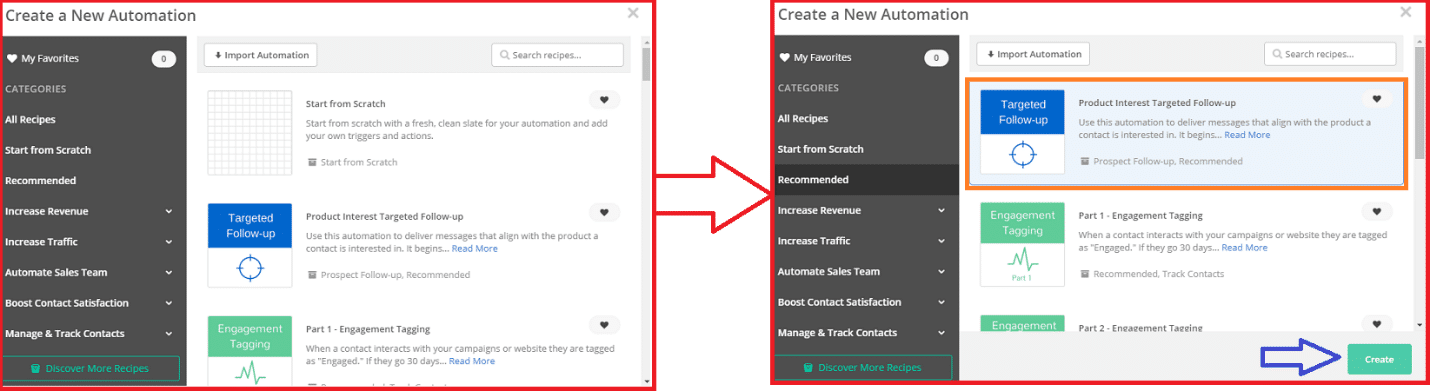Click Prospect Follow-up, Recommended tag in left dialog

pyautogui.click(x=395, y=274)
